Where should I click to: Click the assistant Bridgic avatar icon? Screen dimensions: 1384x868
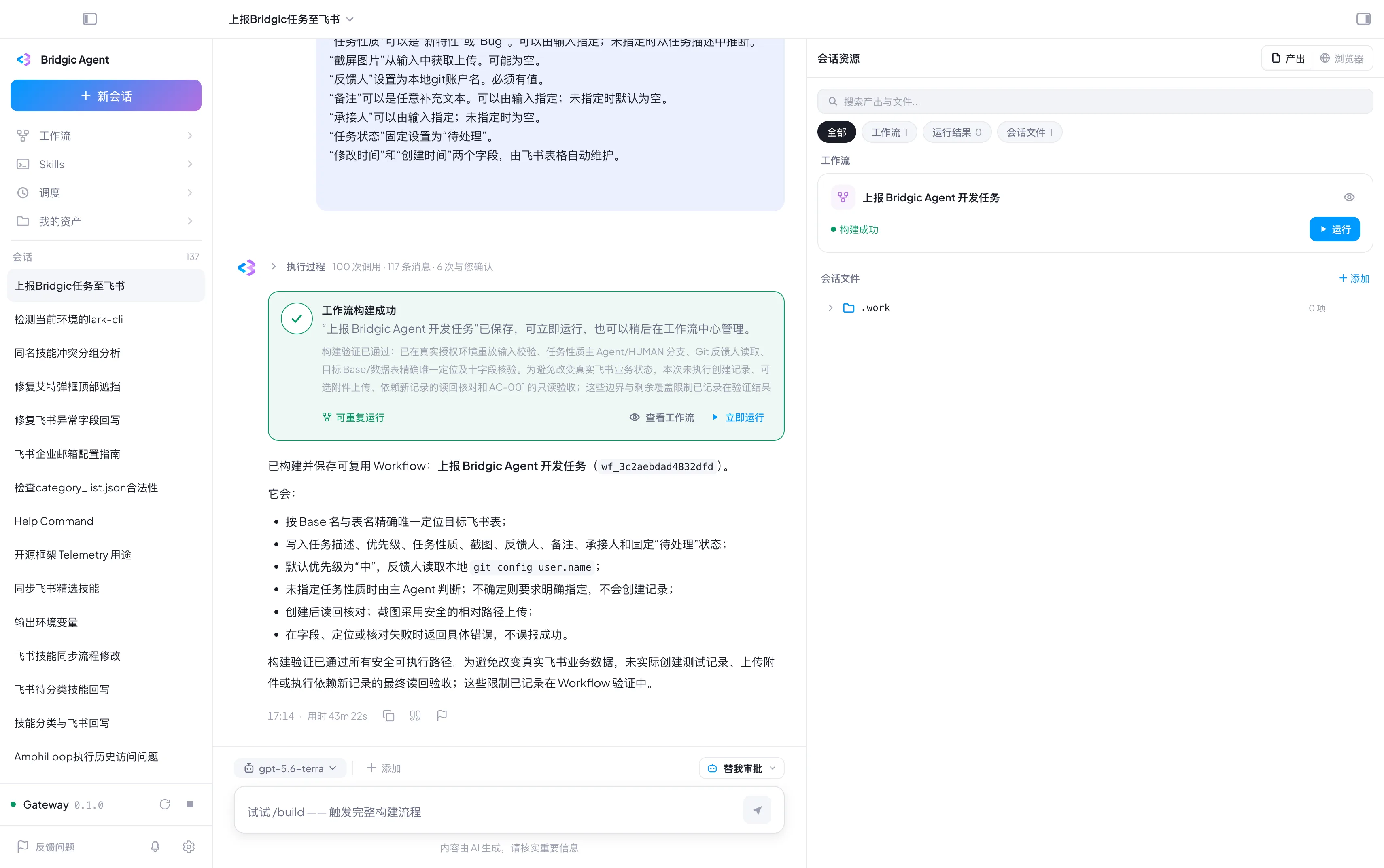coord(247,267)
